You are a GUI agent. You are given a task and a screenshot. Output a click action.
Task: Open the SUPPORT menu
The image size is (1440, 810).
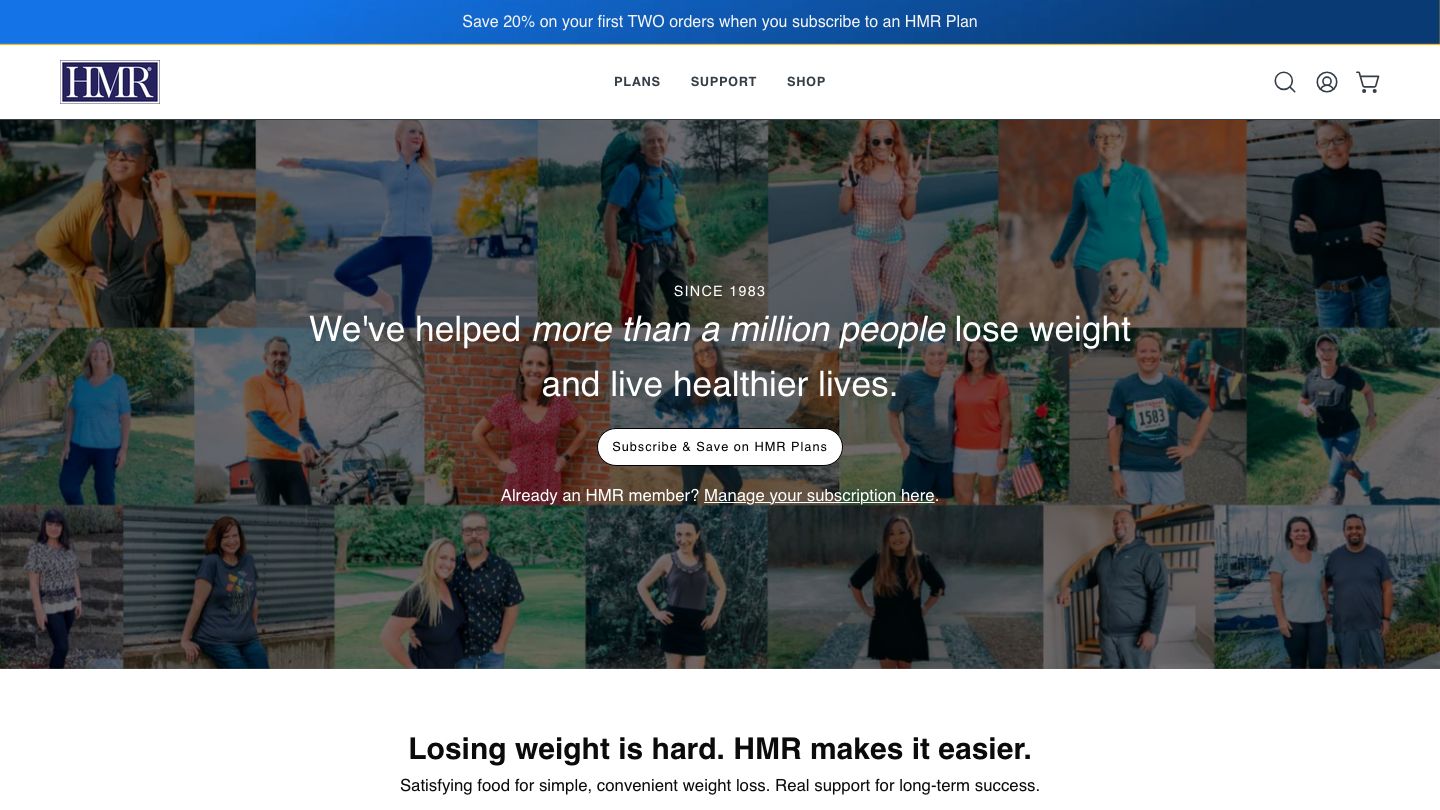point(724,82)
